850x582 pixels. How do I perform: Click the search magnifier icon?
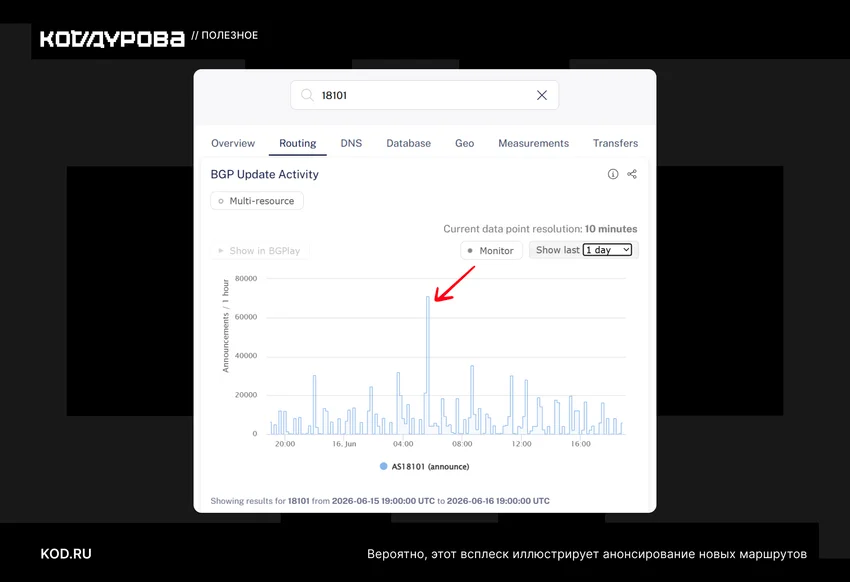307,95
